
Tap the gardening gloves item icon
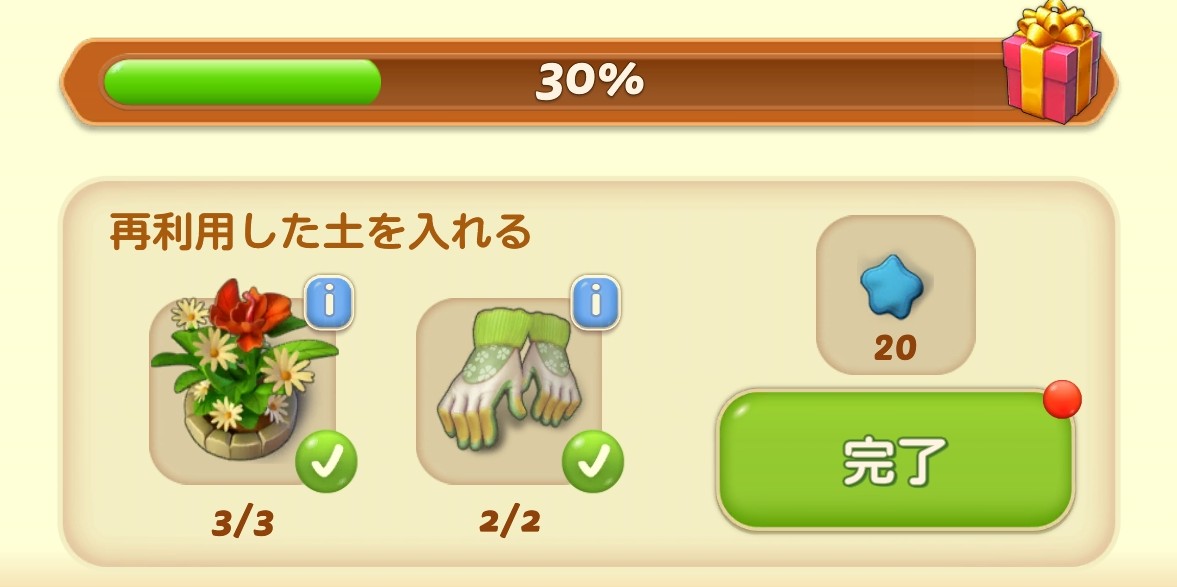509,379
